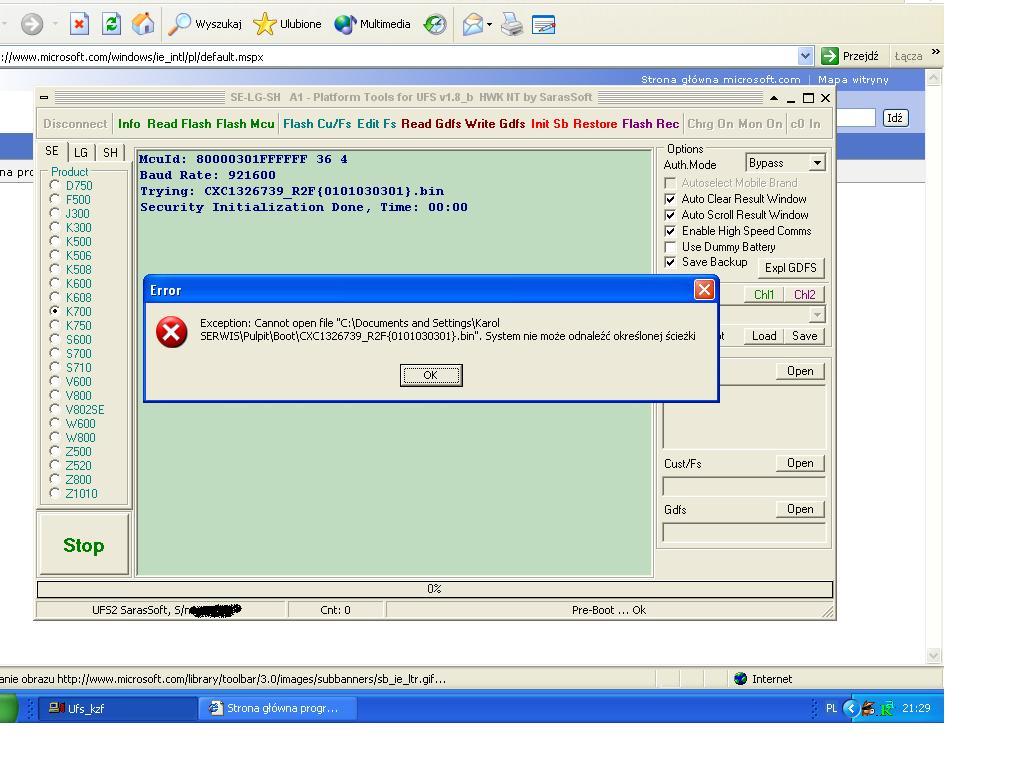Screen dimensions: 1024x768
Task: Click Flash Mcu menu item
Action: click(x=245, y=123)
